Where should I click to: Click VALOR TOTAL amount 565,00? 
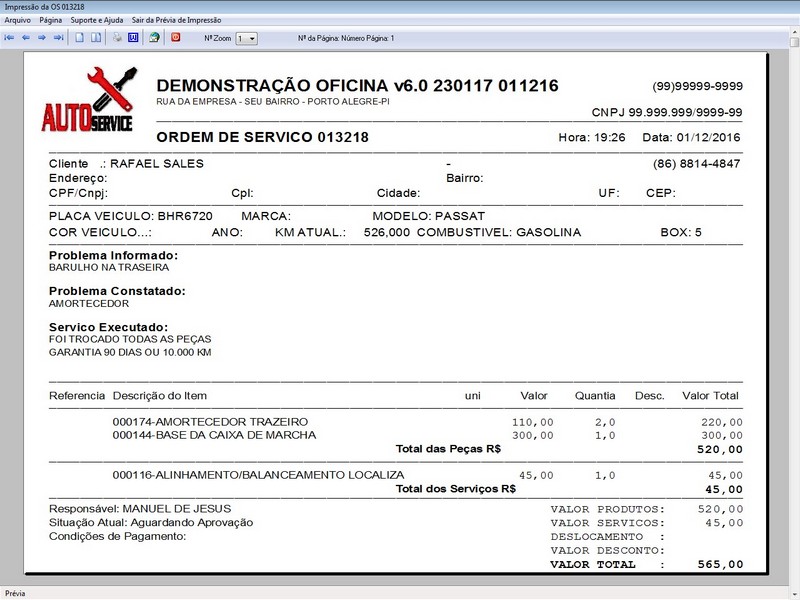coord(720,564)
